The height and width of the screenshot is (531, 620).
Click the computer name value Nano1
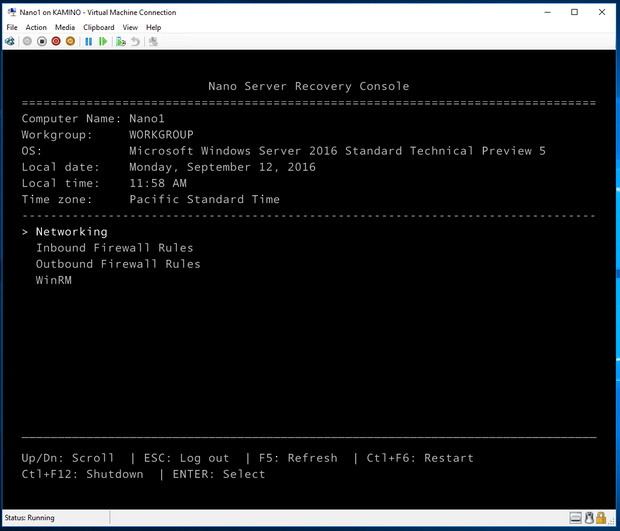(147, 119)
